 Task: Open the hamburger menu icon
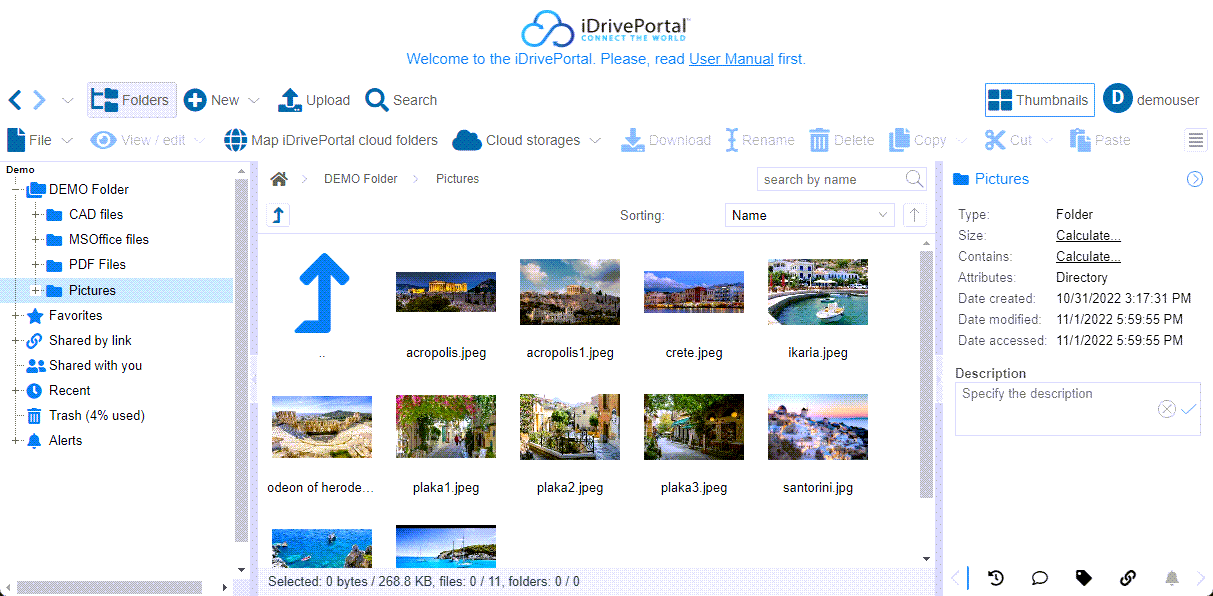[1196, 140]
